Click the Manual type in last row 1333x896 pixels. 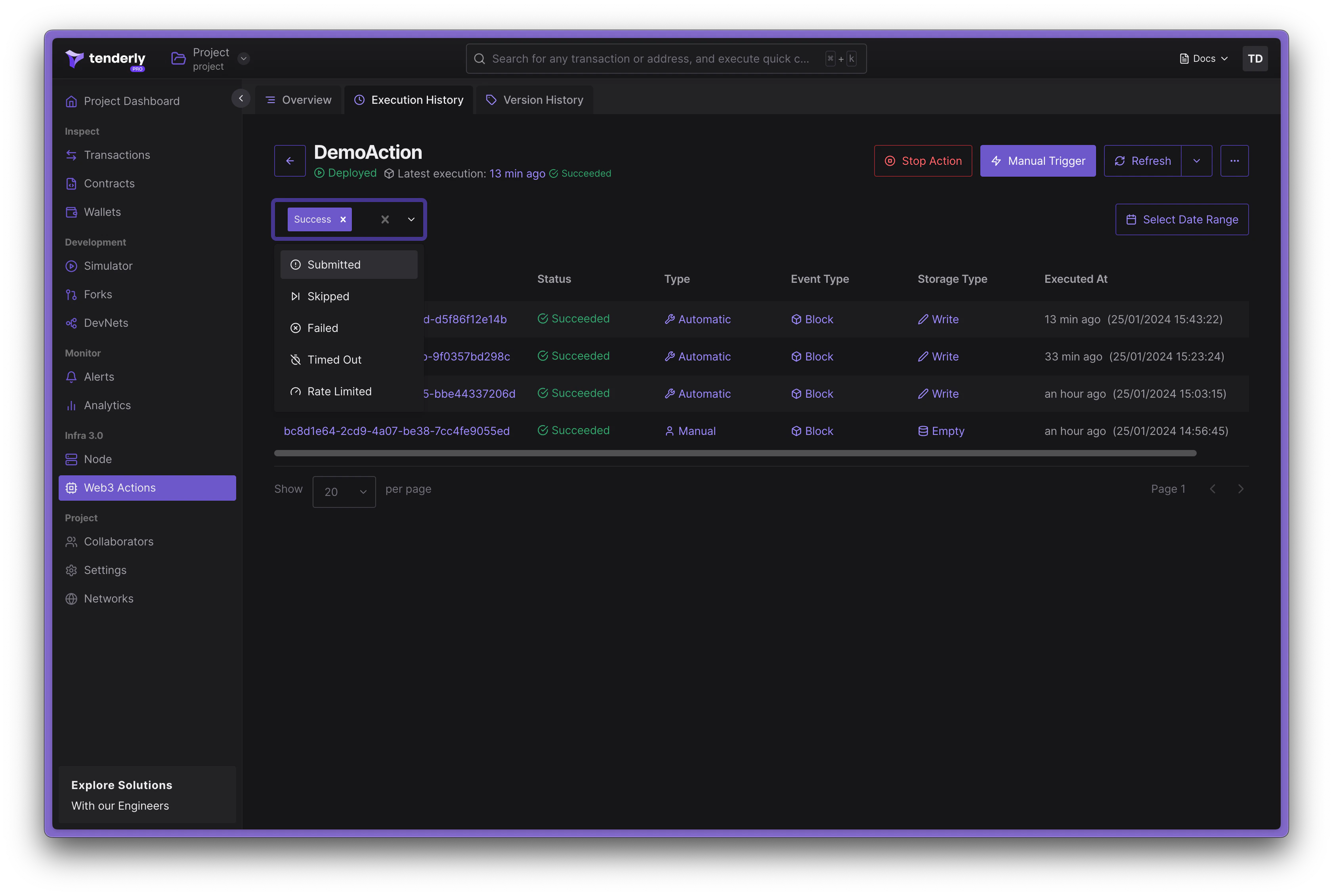[691, 431]
